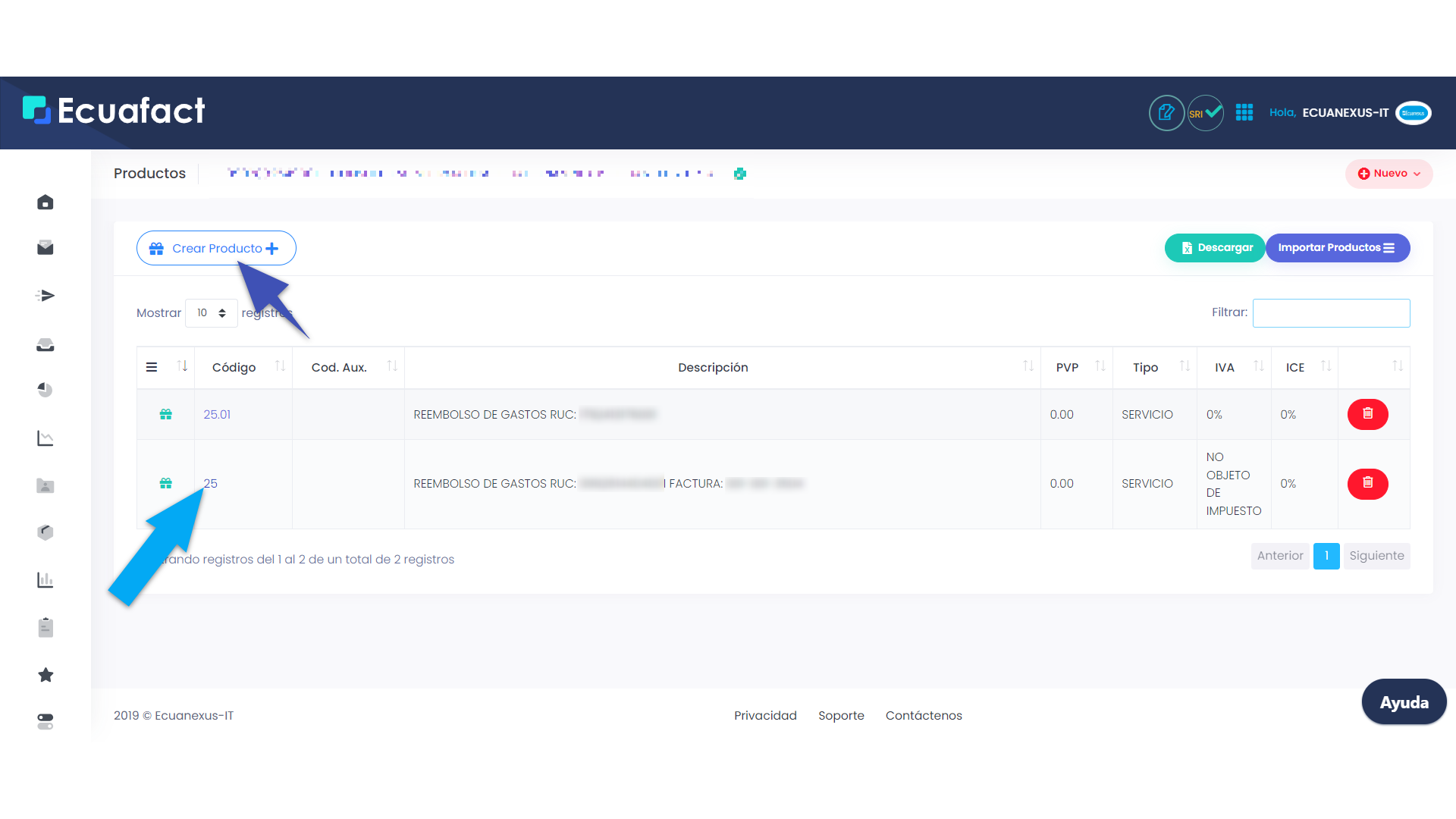Click the Crear Producto button
Viewport: 1456px width, 819px height.
[216, 248]
